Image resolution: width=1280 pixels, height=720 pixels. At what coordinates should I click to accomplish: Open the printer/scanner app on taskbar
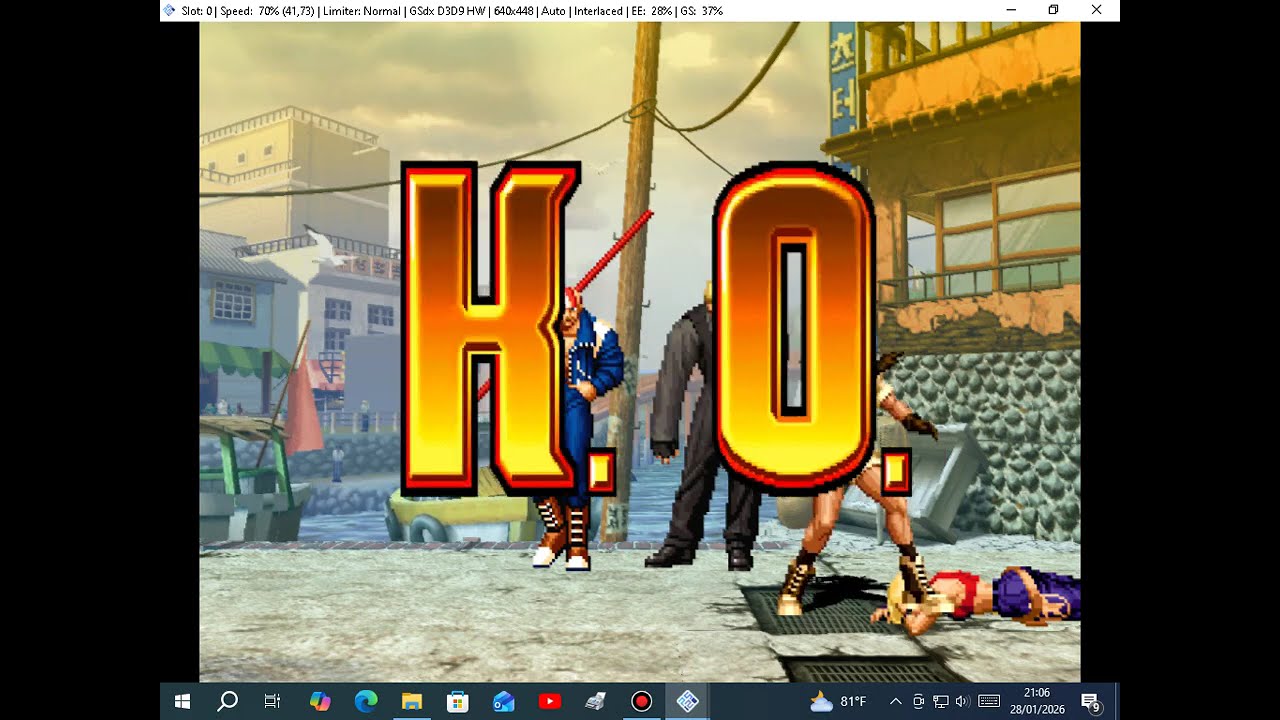(596, 701)
